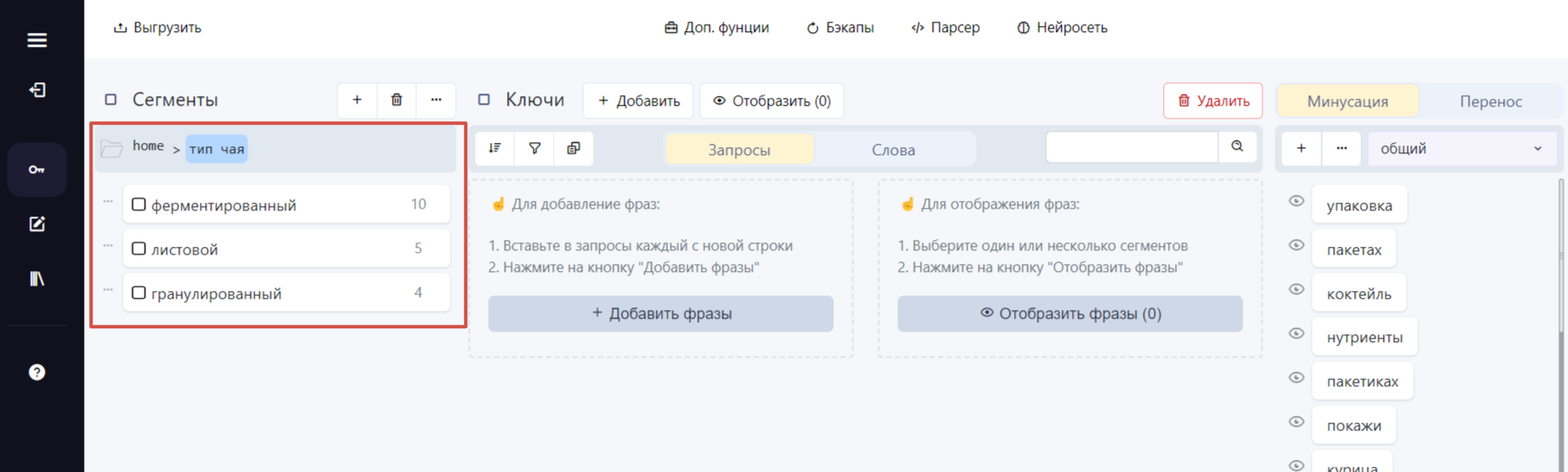Open segments more options ellipsis
Viewport: 1568px width, 472px height.
click(436, 100)
